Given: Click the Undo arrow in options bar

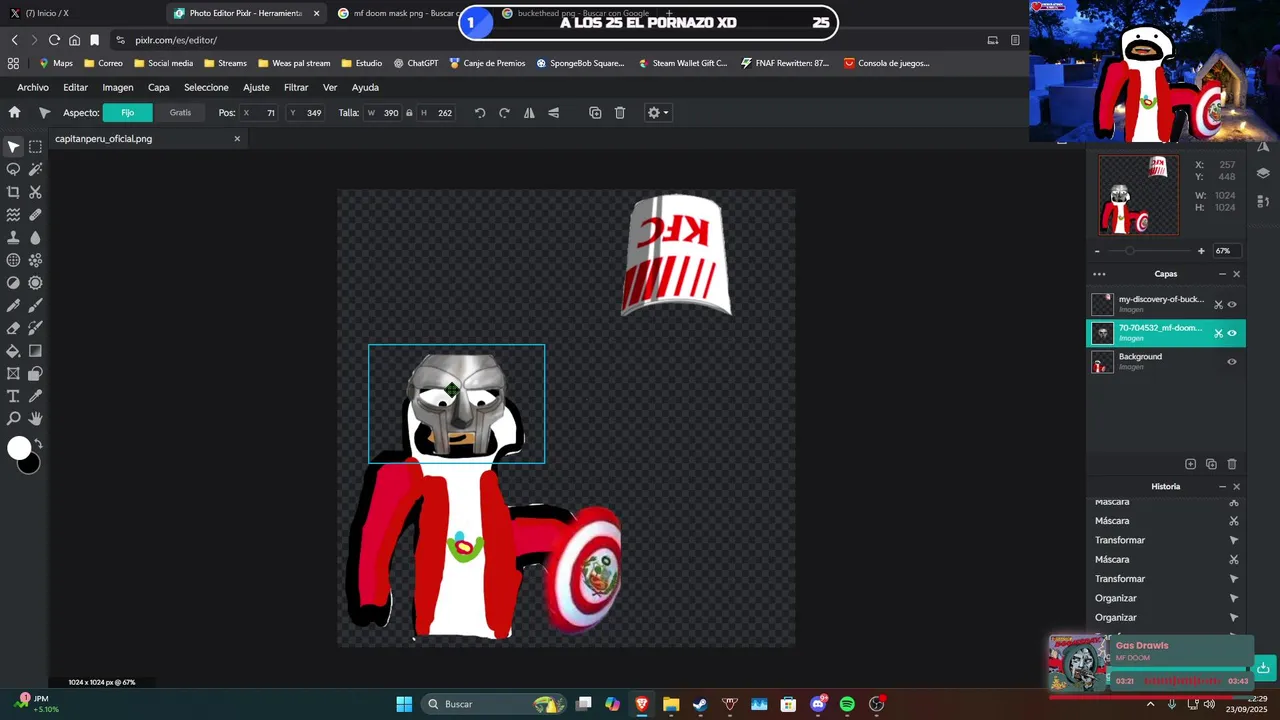Looking at the screenshot, I should [480, 113].
